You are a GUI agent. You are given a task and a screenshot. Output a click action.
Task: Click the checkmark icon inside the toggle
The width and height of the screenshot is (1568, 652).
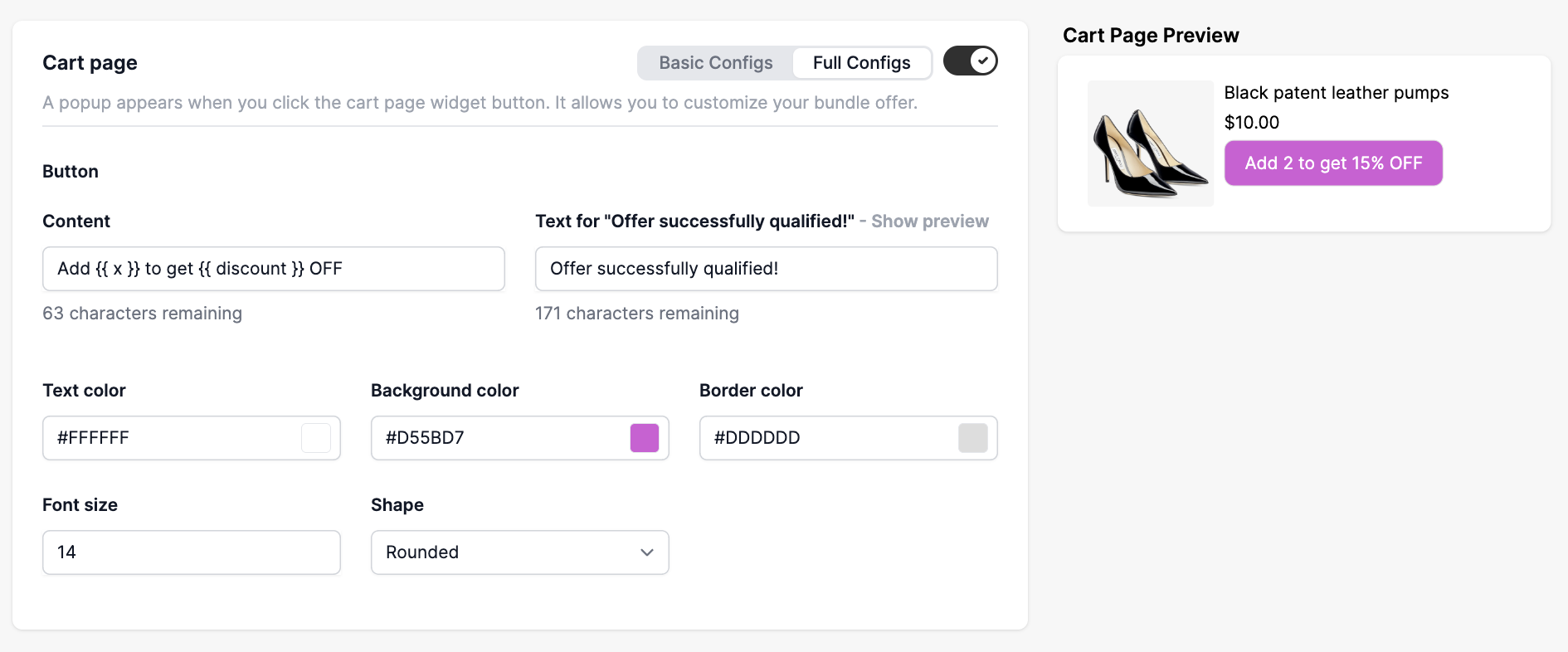click(983, 61)
